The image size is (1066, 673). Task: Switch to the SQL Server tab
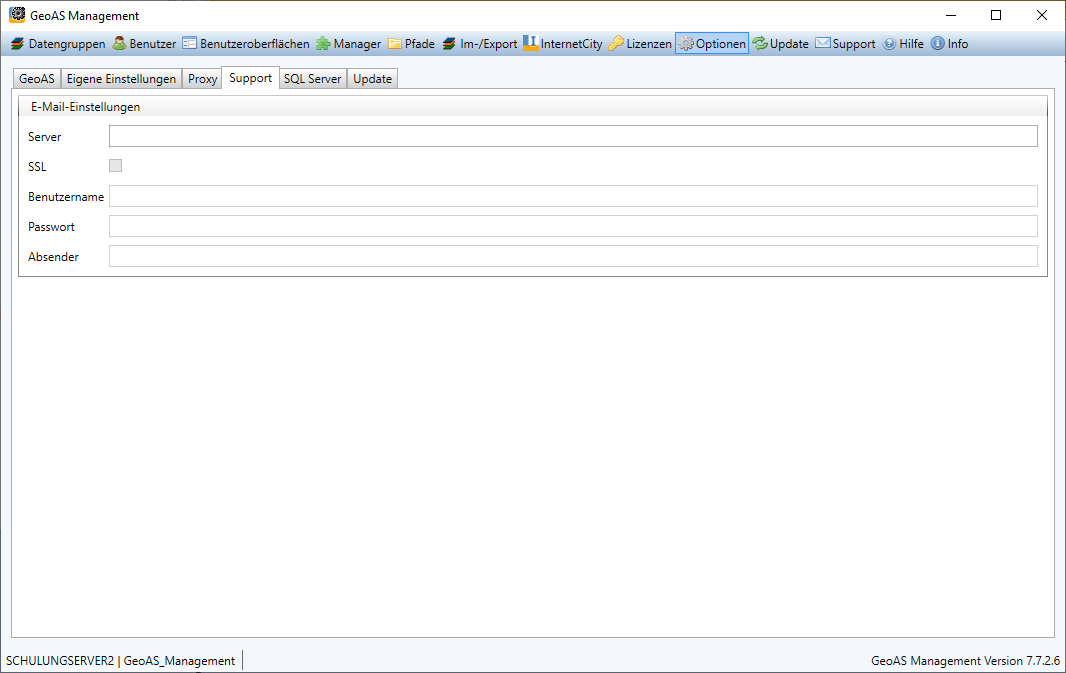click(312, 79)
